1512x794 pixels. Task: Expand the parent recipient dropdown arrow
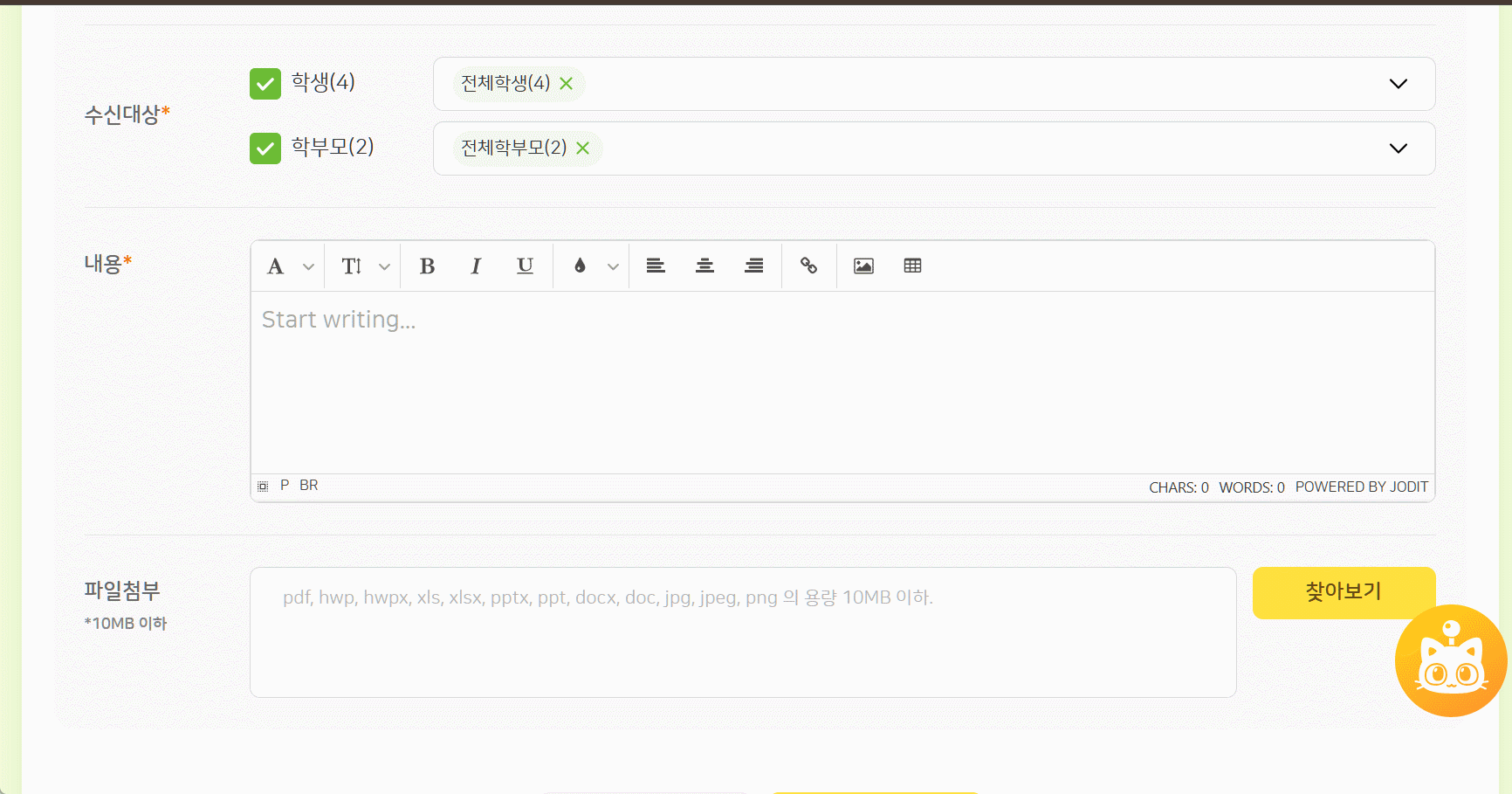(1398, 148)
